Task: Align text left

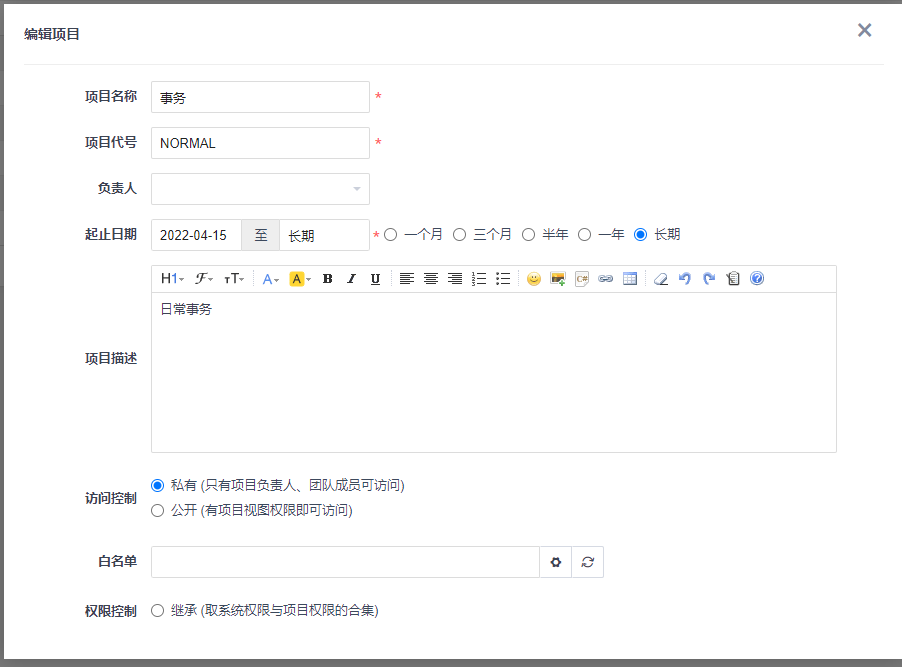Action: click(x=407, y=279)
